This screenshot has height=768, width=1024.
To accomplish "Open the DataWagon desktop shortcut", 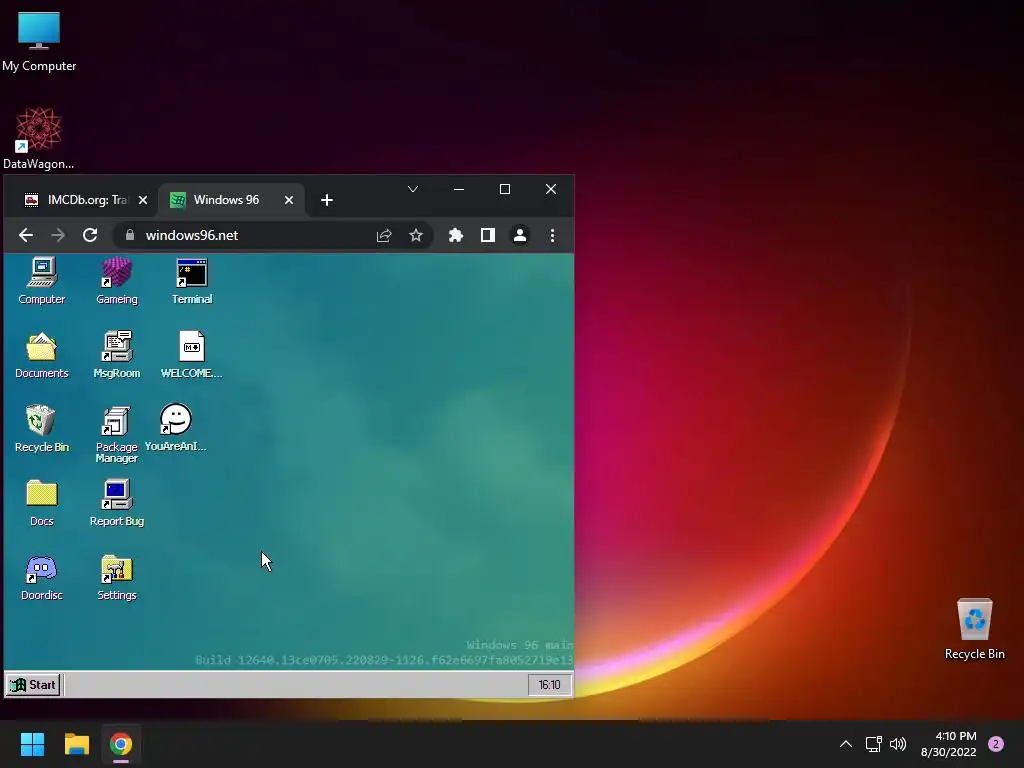I will click(39, 138).
